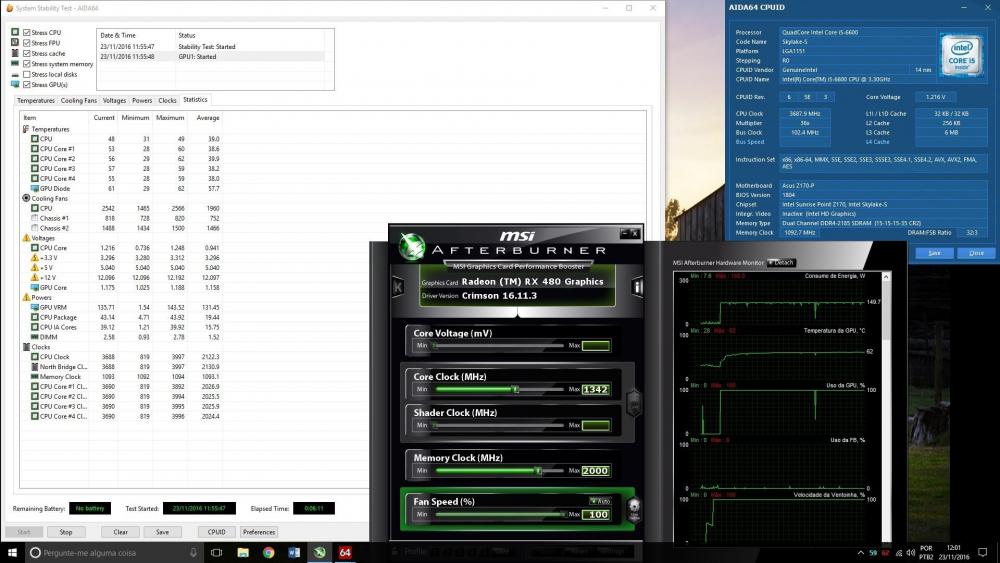Screen dimensions: 1000x563
Task: Click the Afterburner info 'i' side button
Action: 638,287
